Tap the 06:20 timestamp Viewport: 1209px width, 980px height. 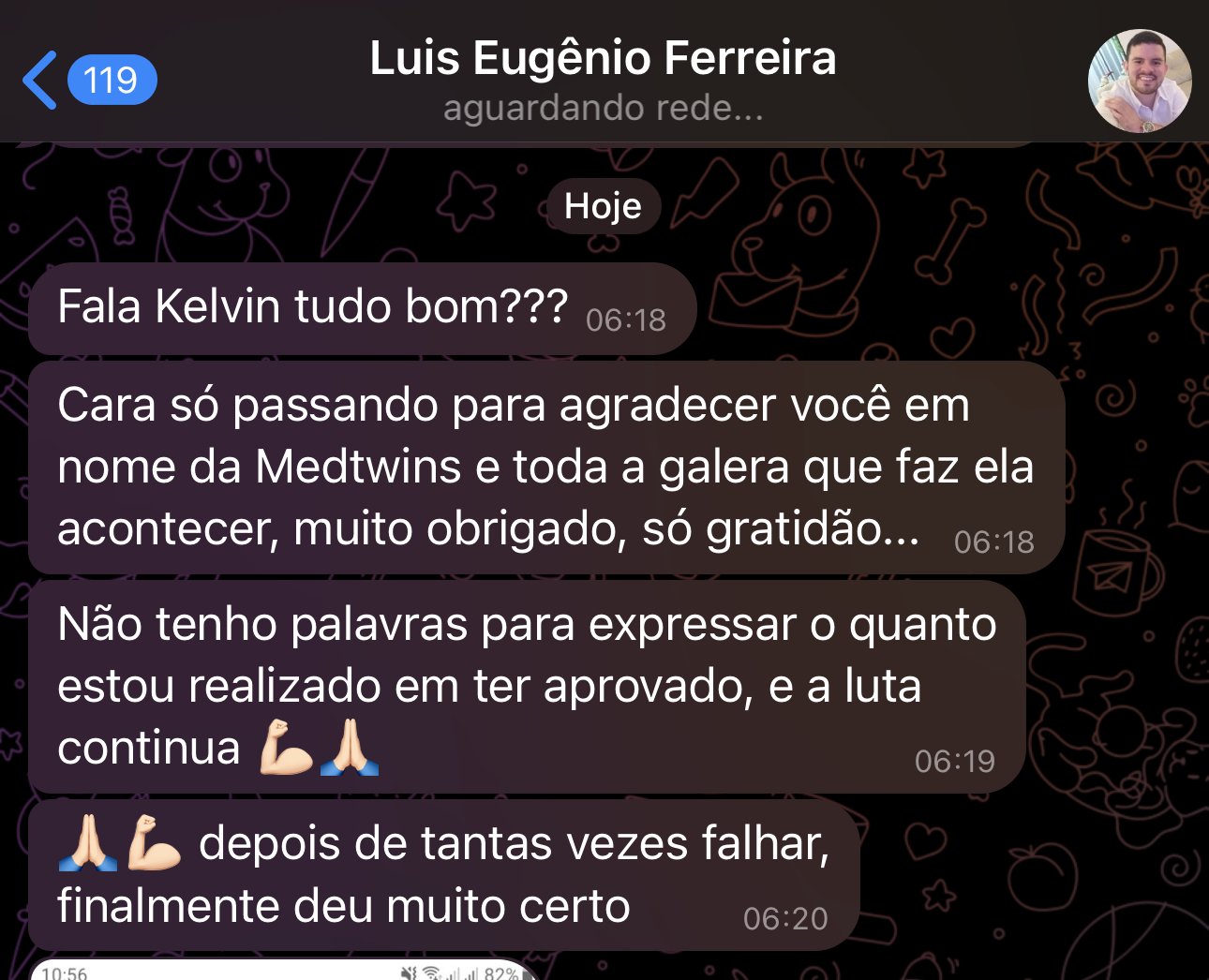pyautogui.click(x=785, y=918)
